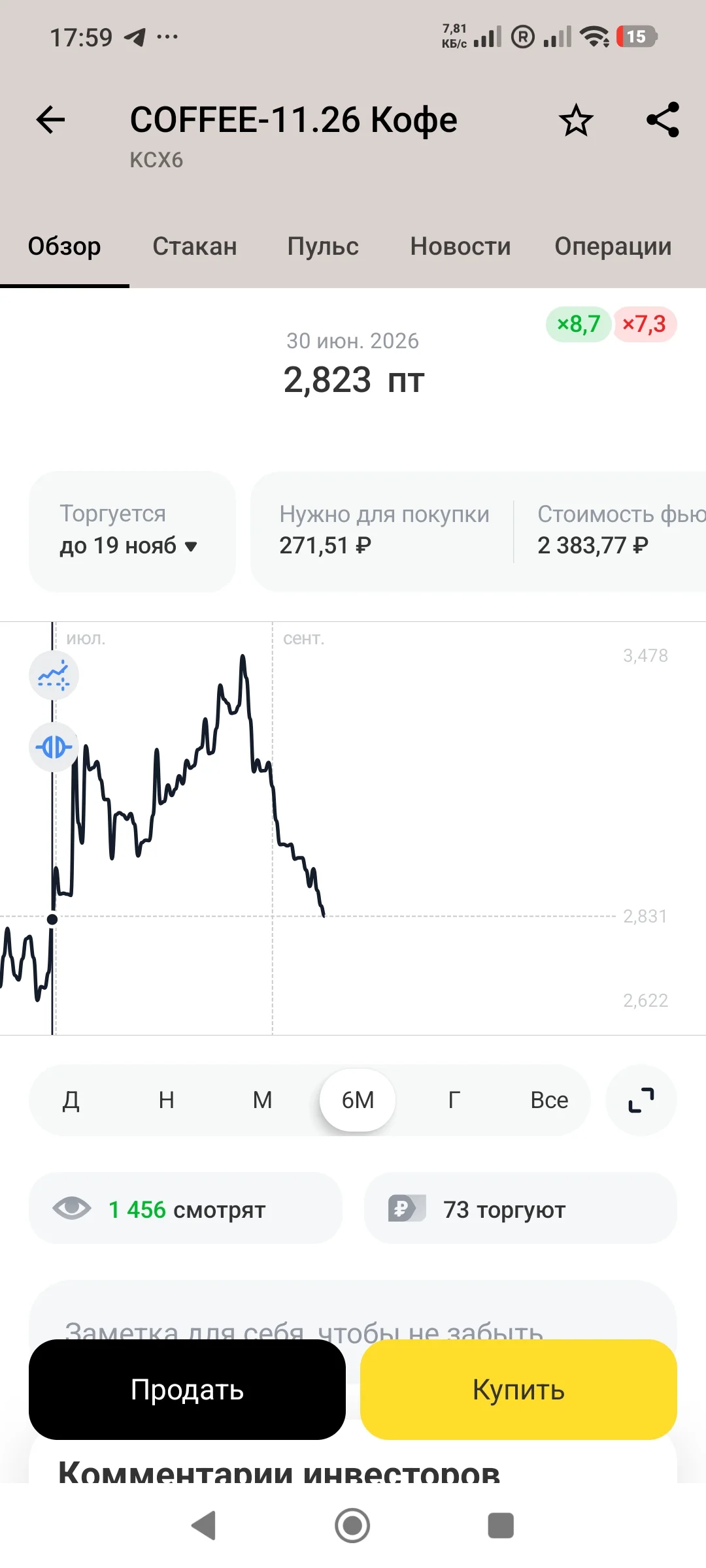Tap the chart compare range icon
The width and height of the screenshot is (706, 1568).
pyautogui.click(x=54, y=747)
